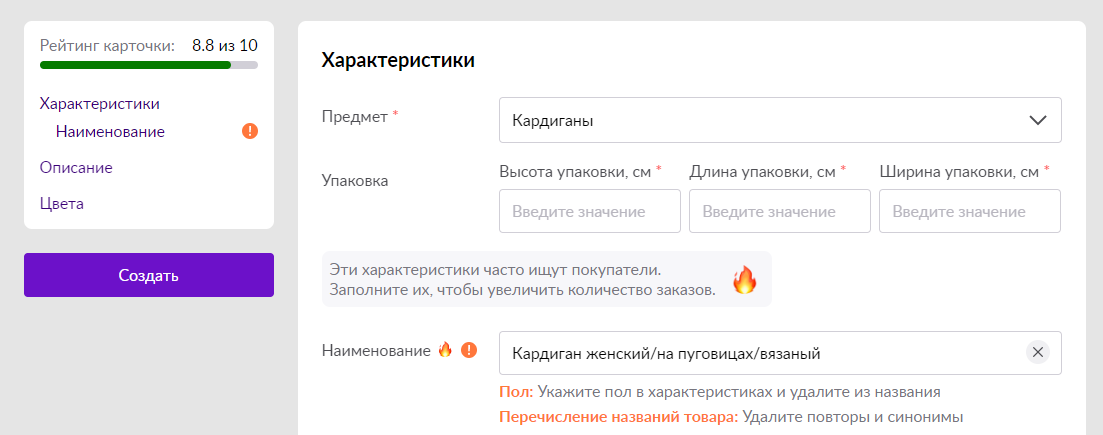Click the orange warning icon beside sidebar Наименование

coord(250,131)
